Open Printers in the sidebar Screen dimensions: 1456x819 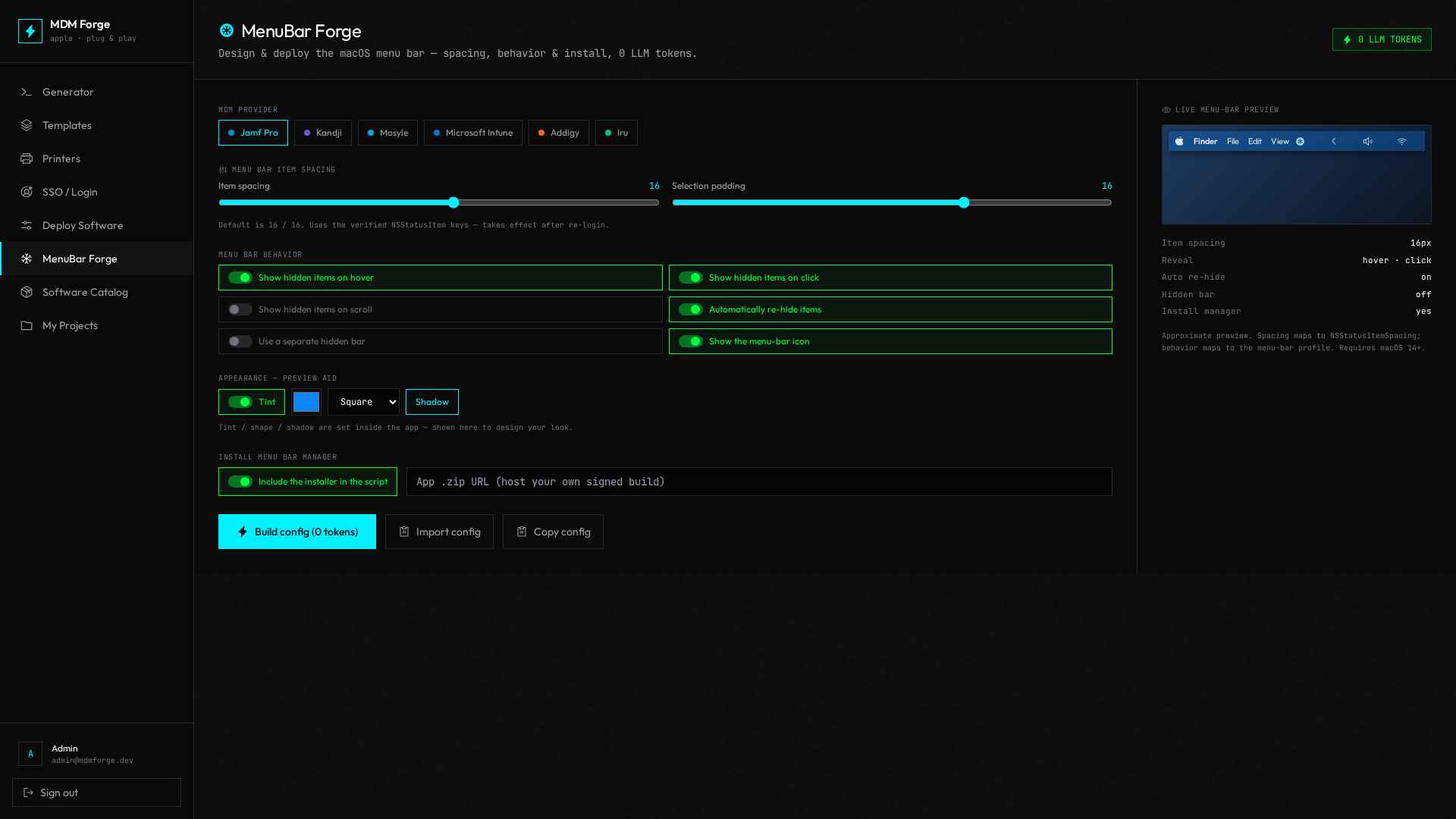coord(97,158)
